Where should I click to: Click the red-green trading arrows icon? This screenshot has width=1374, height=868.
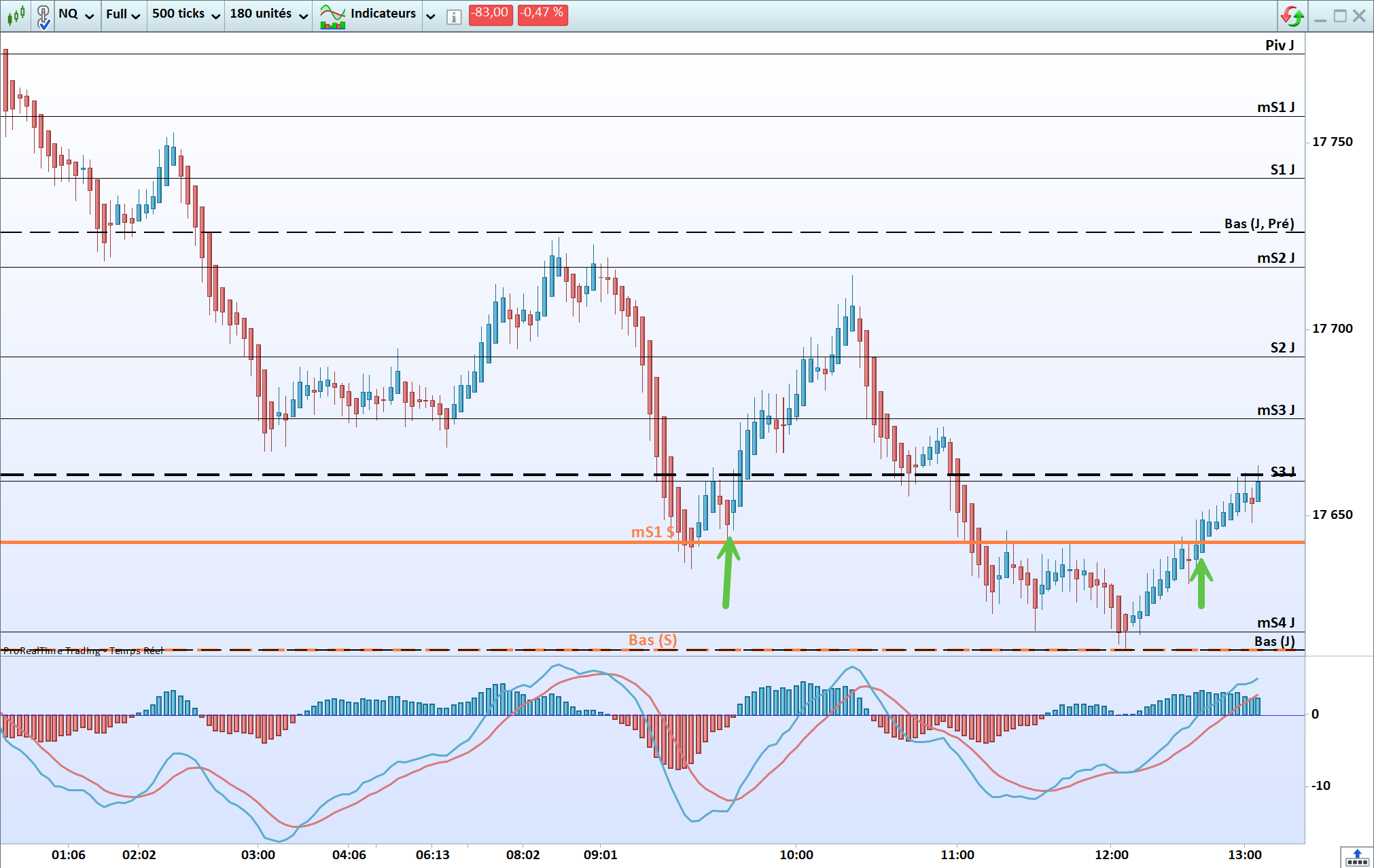(1292, 15)
